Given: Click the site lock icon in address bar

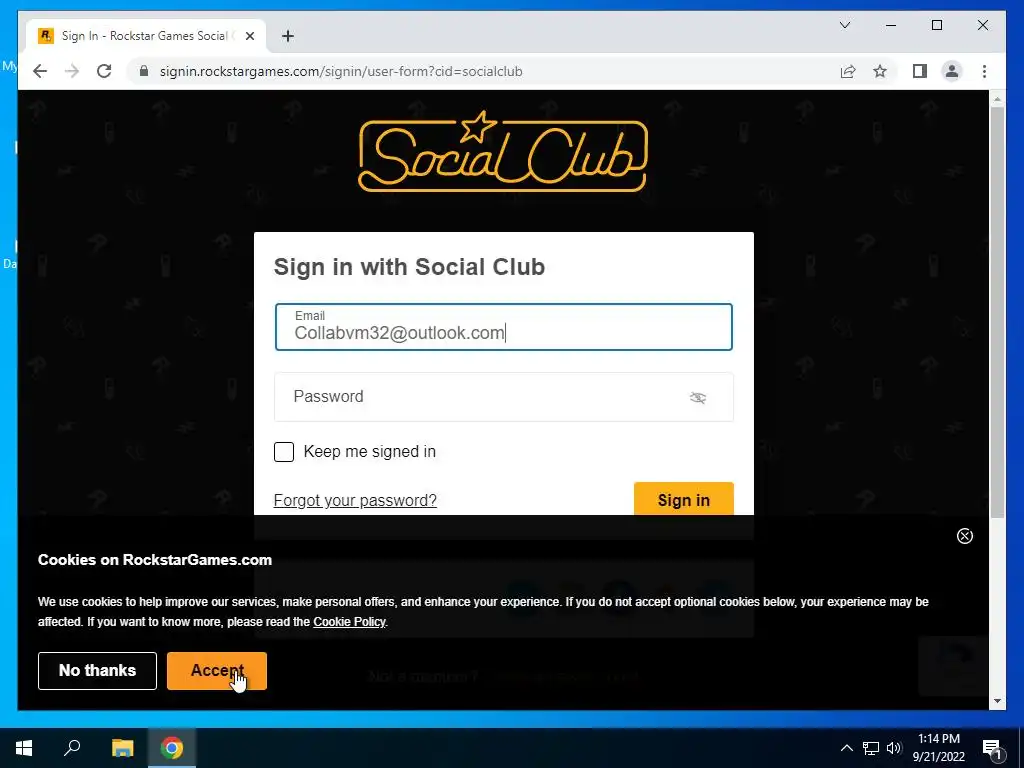Looking at the screenshot, I should tap(144, 71).
